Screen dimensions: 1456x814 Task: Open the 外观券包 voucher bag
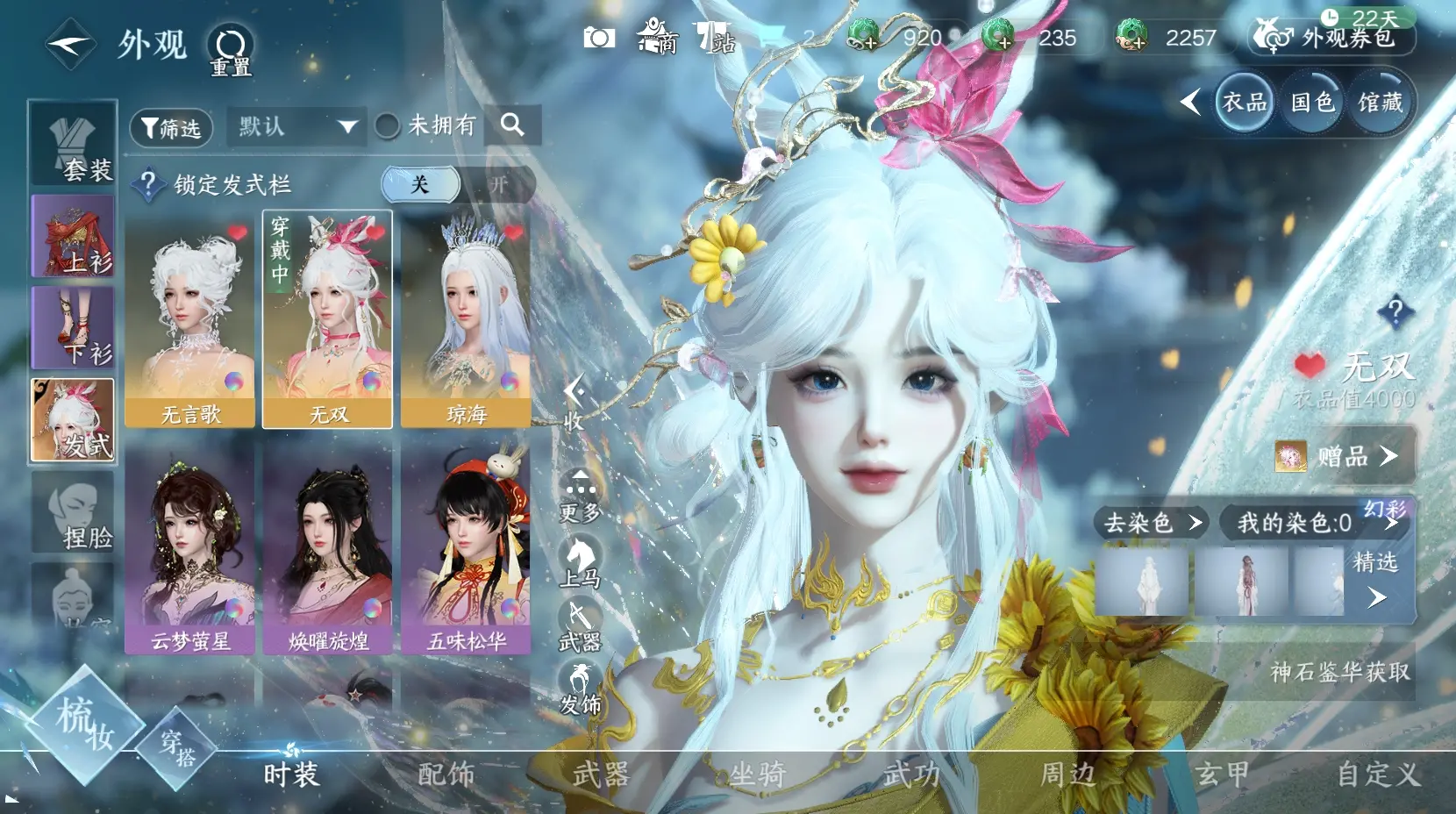point(1331,36)
